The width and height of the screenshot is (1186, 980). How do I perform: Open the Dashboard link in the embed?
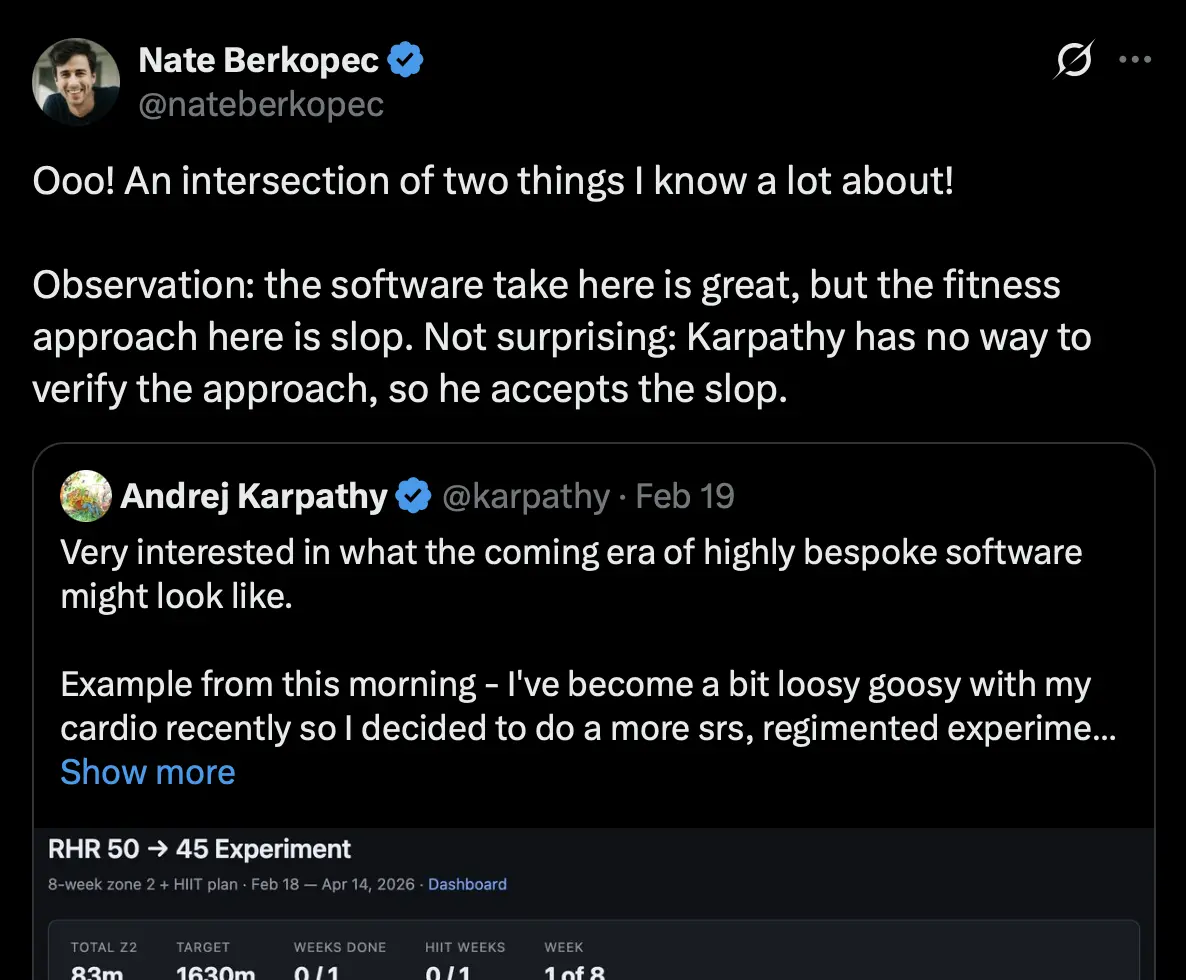[467, 884]
